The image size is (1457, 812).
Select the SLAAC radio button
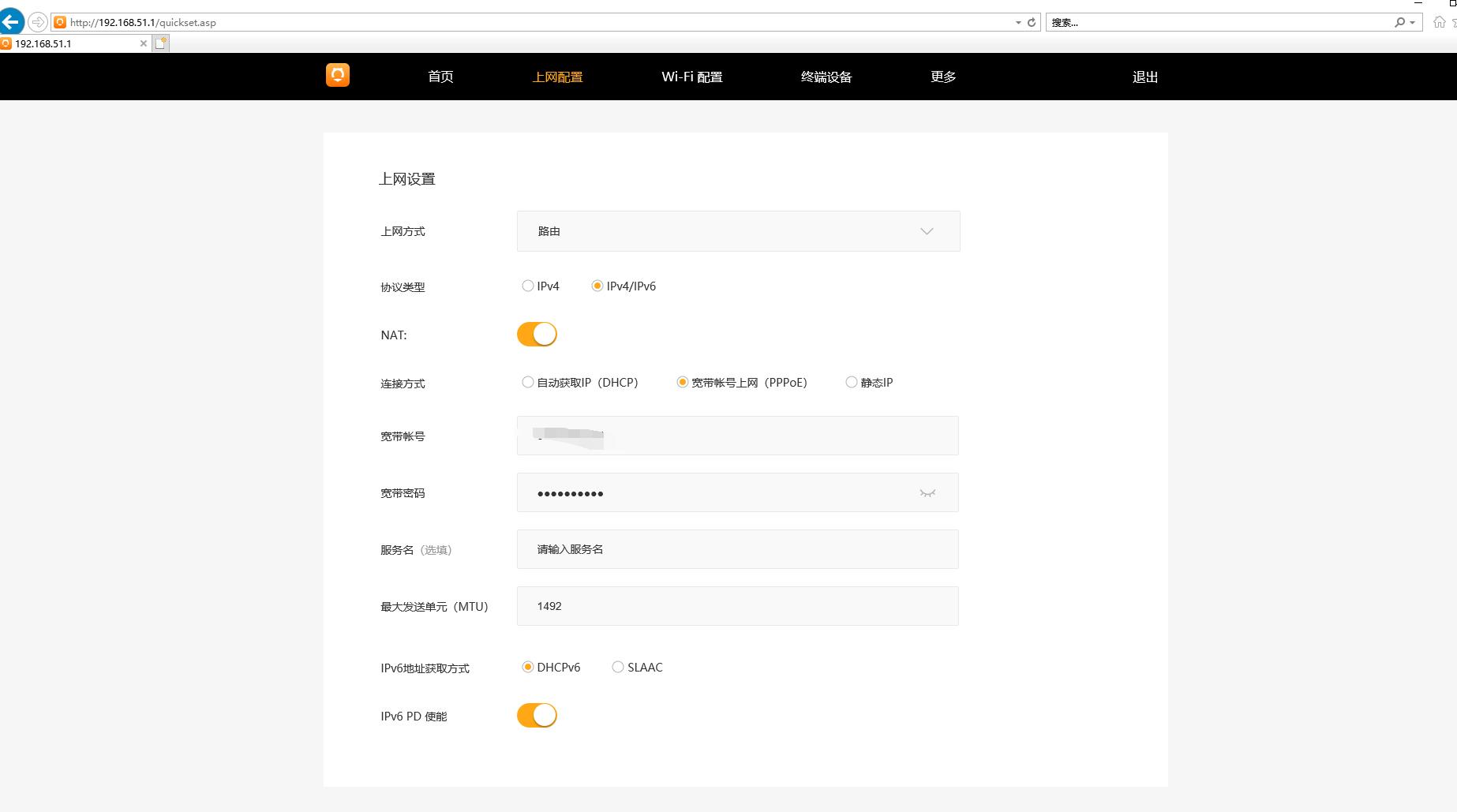(618, 667)
